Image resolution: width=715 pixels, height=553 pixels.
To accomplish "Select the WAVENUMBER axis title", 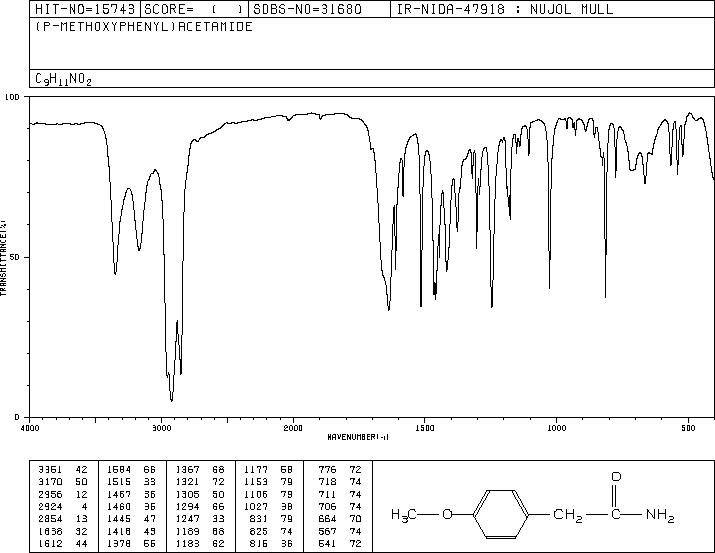I will click(358, 437).
